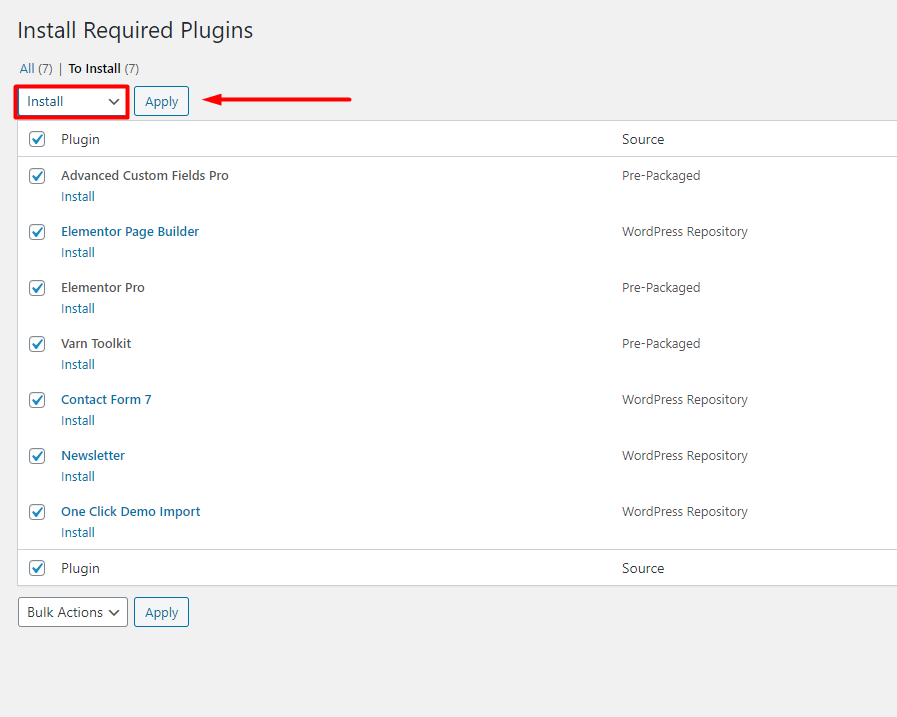Uncheck the Elementor Page Builder checkbox
This screenshot has height=717, width=897.
37,232
